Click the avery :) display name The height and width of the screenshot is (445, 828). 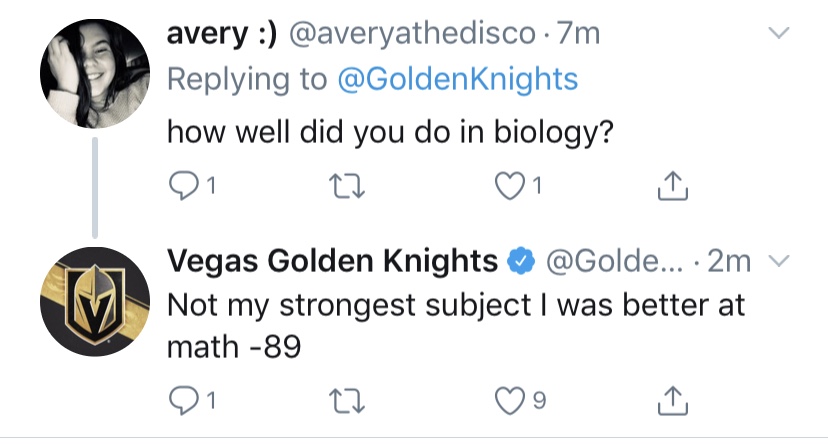coord(222,34)
